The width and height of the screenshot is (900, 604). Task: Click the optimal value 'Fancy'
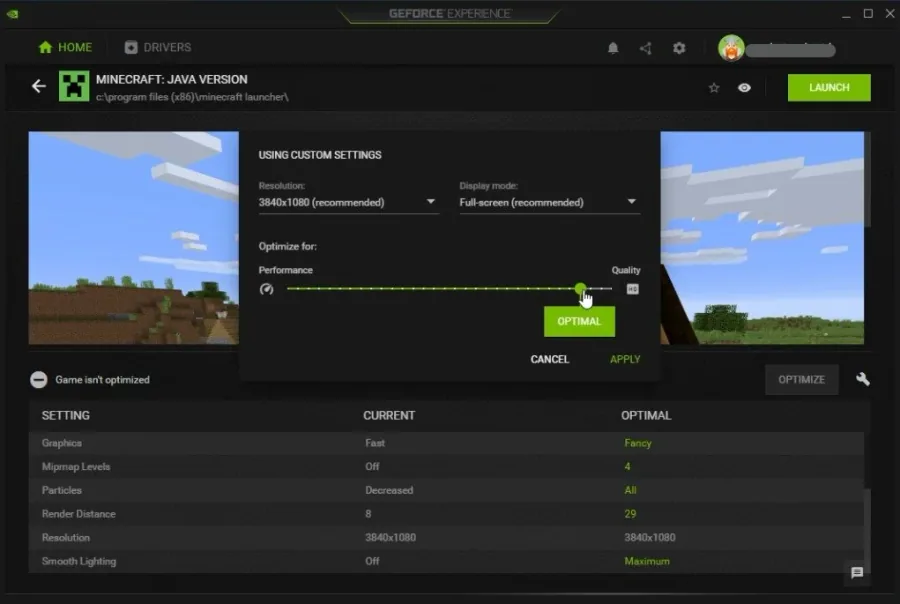[x=638, y=443]
